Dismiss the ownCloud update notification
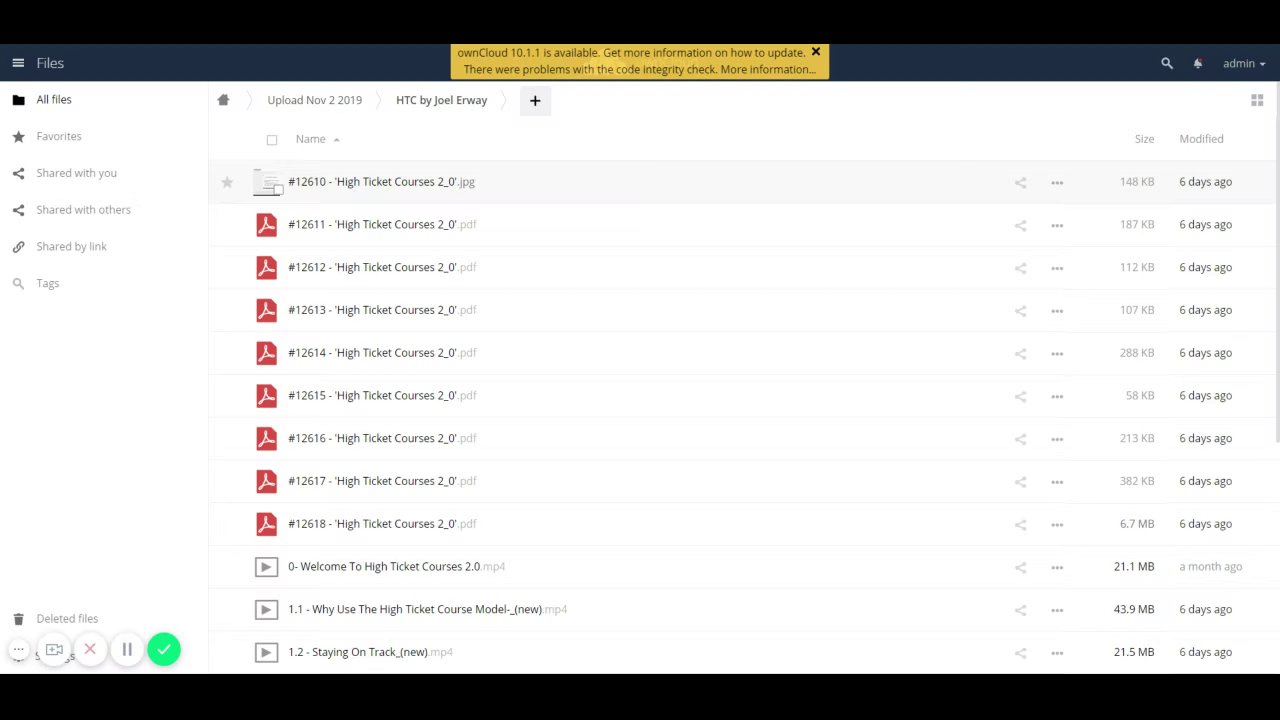Viewport: 1280px width, 720px height. pyautogui.click(x=815, y=52)
